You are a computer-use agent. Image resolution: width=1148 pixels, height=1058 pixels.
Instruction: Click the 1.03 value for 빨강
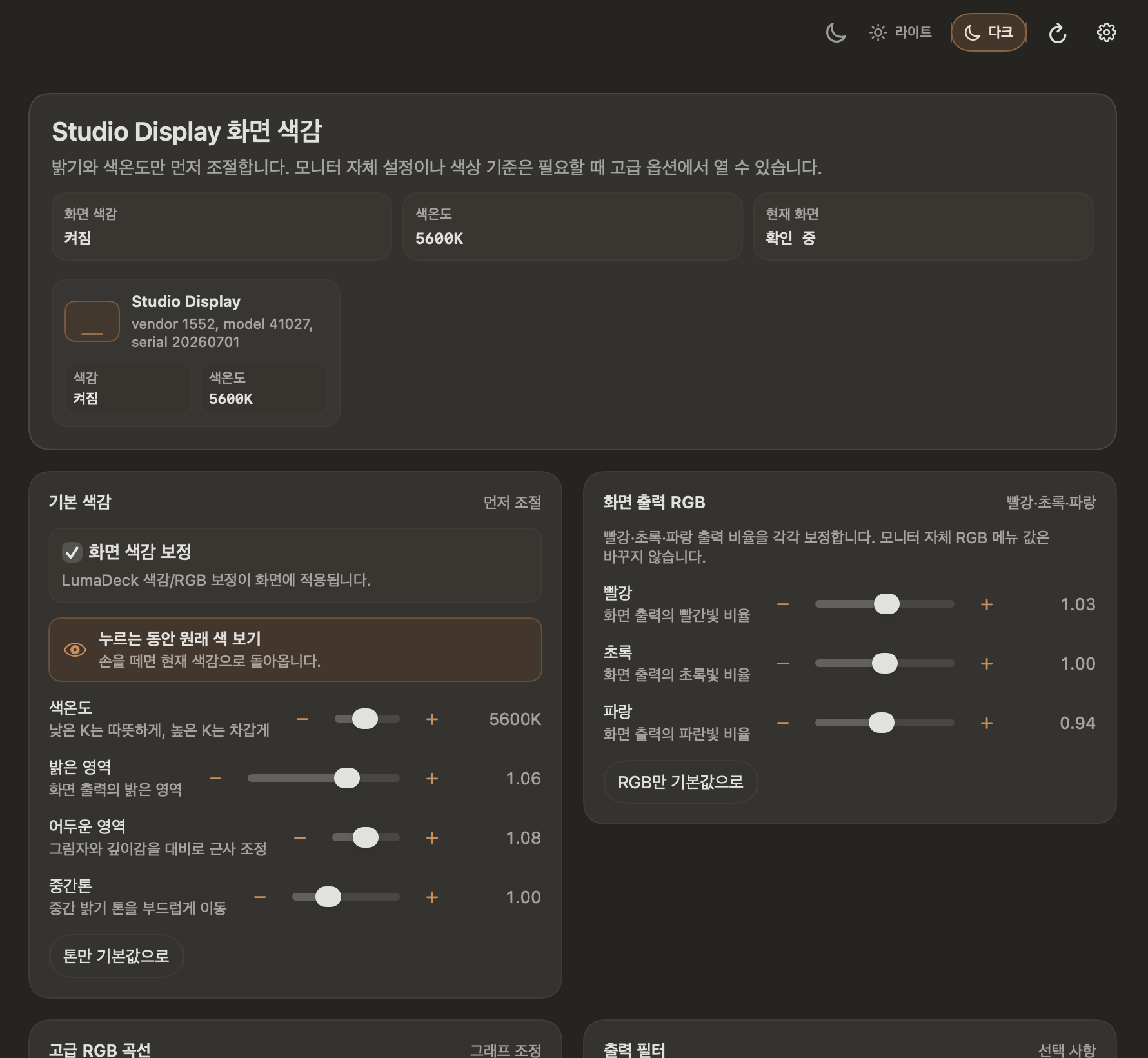point(1078,604)
